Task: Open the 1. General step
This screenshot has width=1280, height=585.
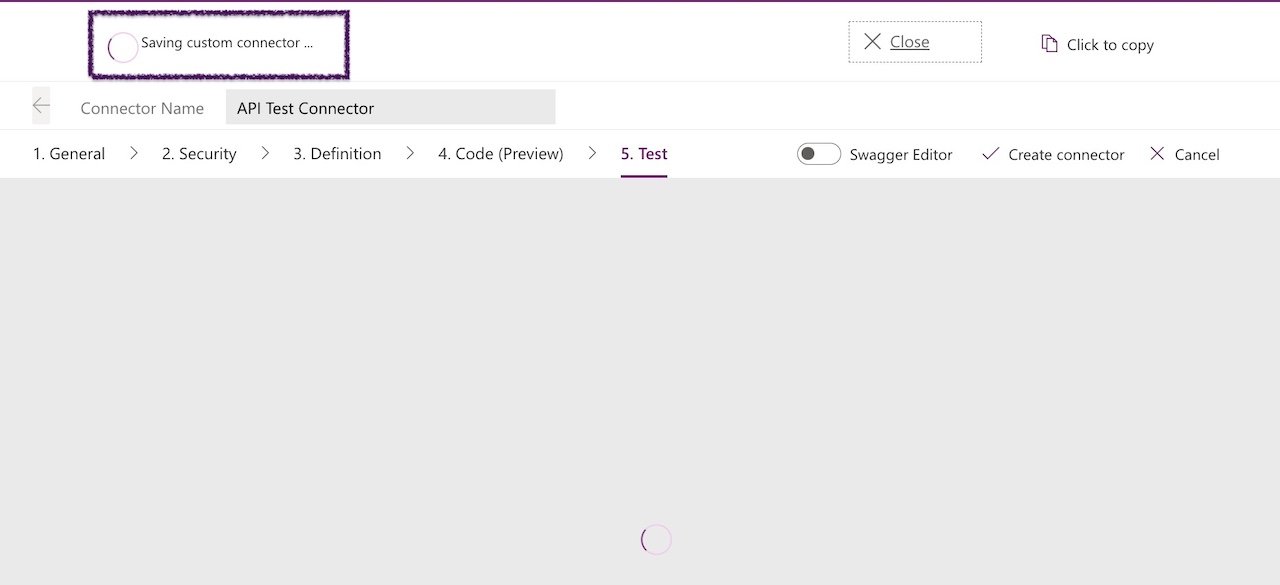Action: [x=69, y=154]
